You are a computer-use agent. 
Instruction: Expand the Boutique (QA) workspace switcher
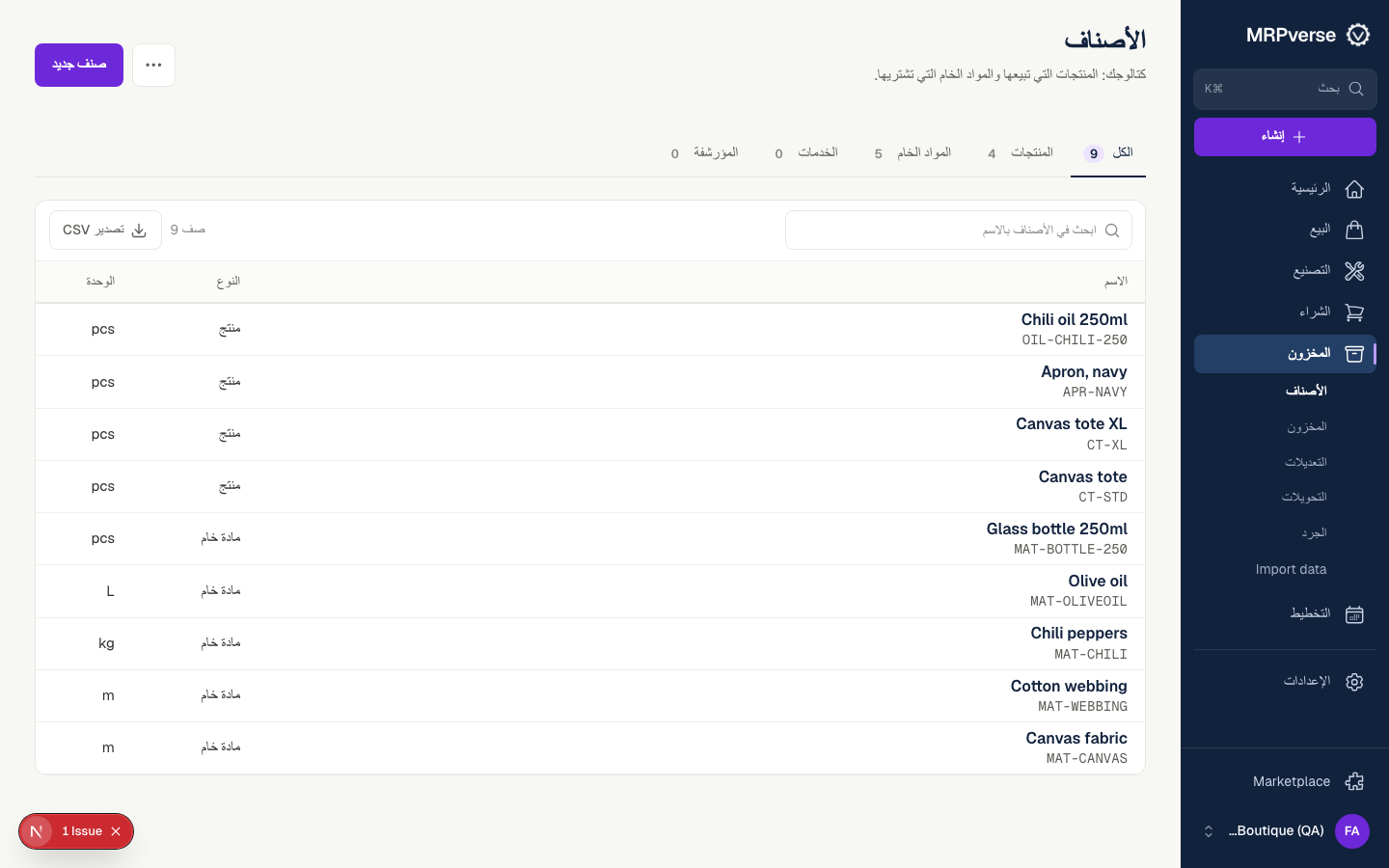(x=1209, y=831)
